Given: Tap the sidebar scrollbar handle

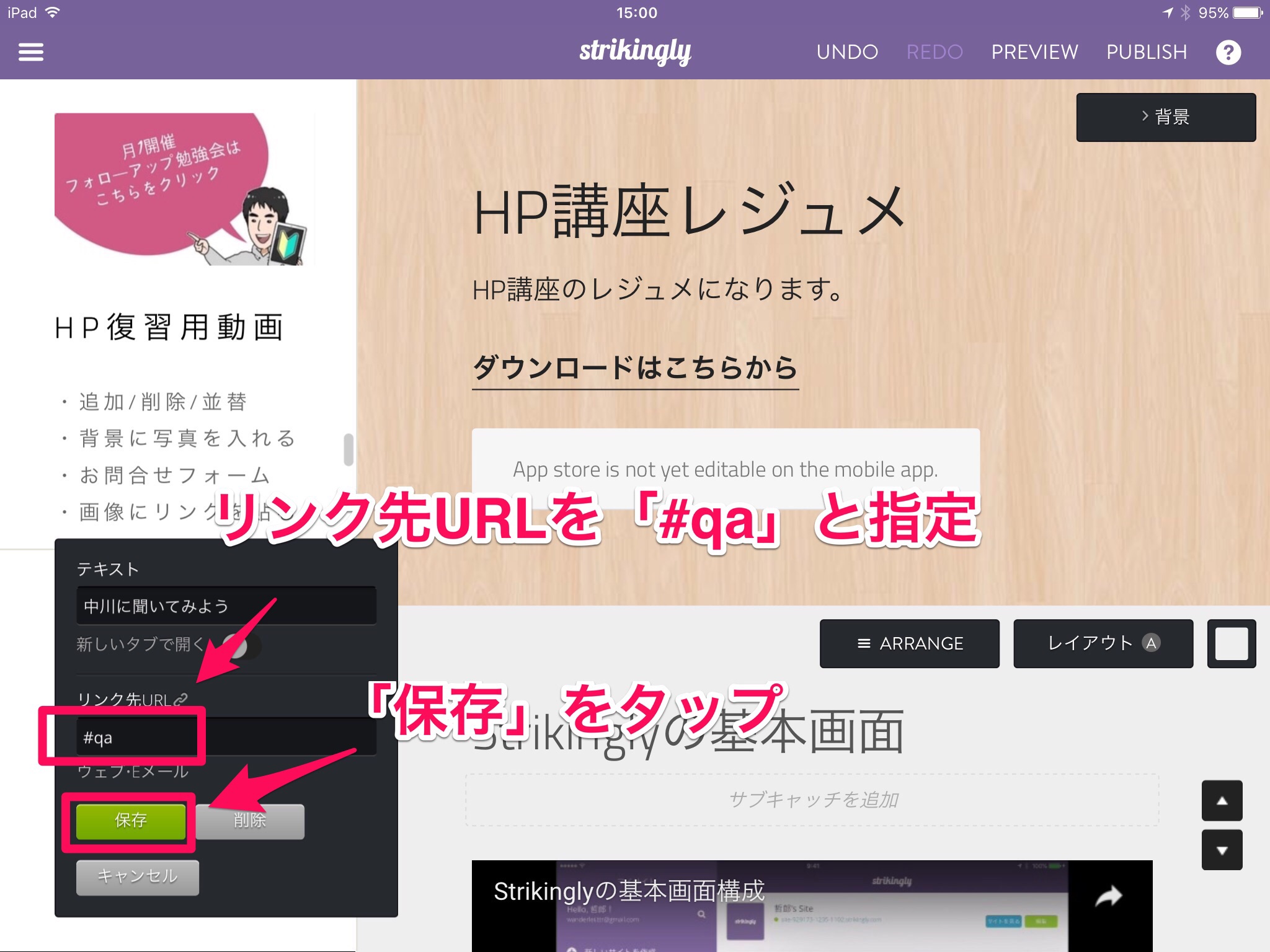Looking at the screenshot, I should click(349, 449).
